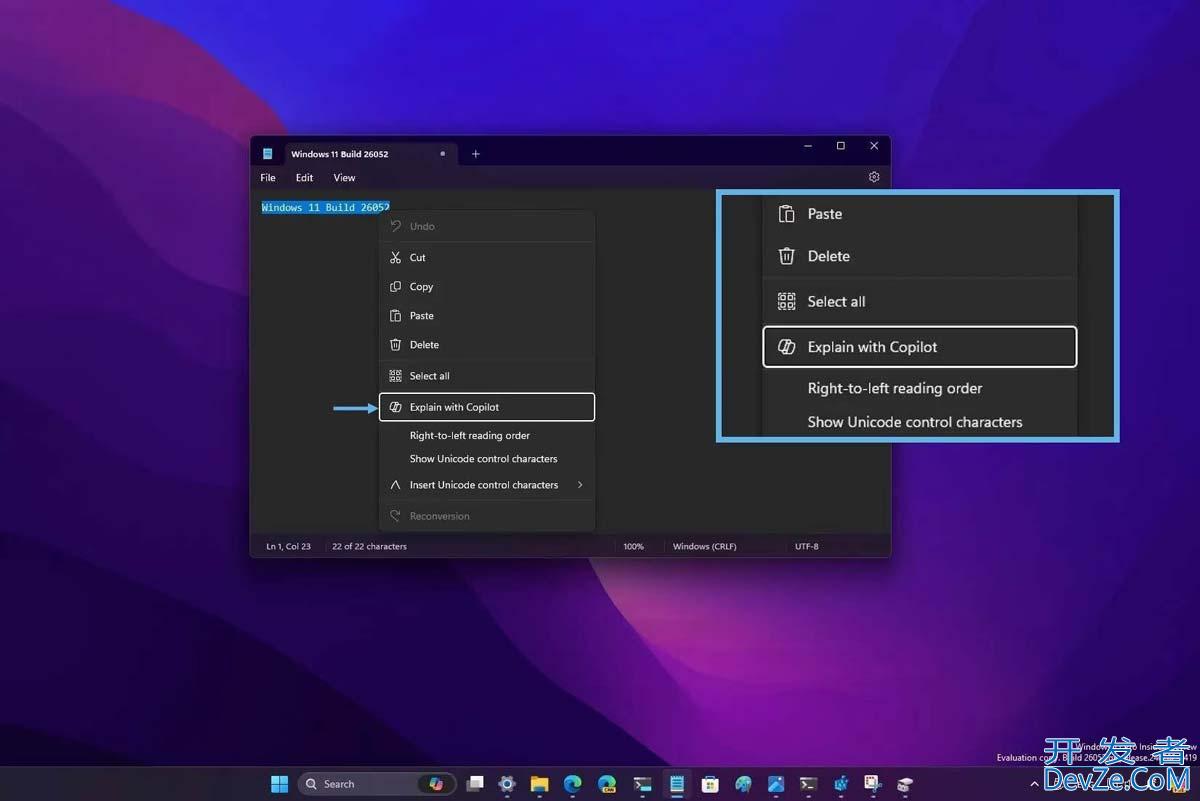Switch to Notepad taskbar icon
Image resolution: width=1200 pixels, height=801 pixels.
677,784
